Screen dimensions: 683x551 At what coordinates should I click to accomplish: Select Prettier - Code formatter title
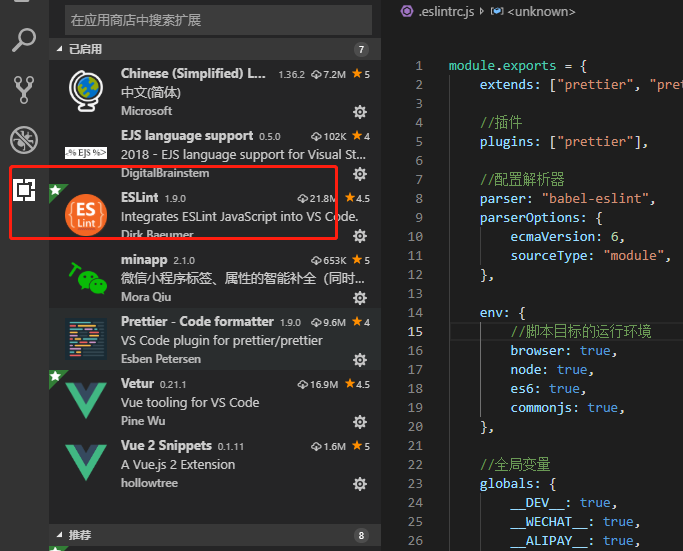(x=197, y=322)
